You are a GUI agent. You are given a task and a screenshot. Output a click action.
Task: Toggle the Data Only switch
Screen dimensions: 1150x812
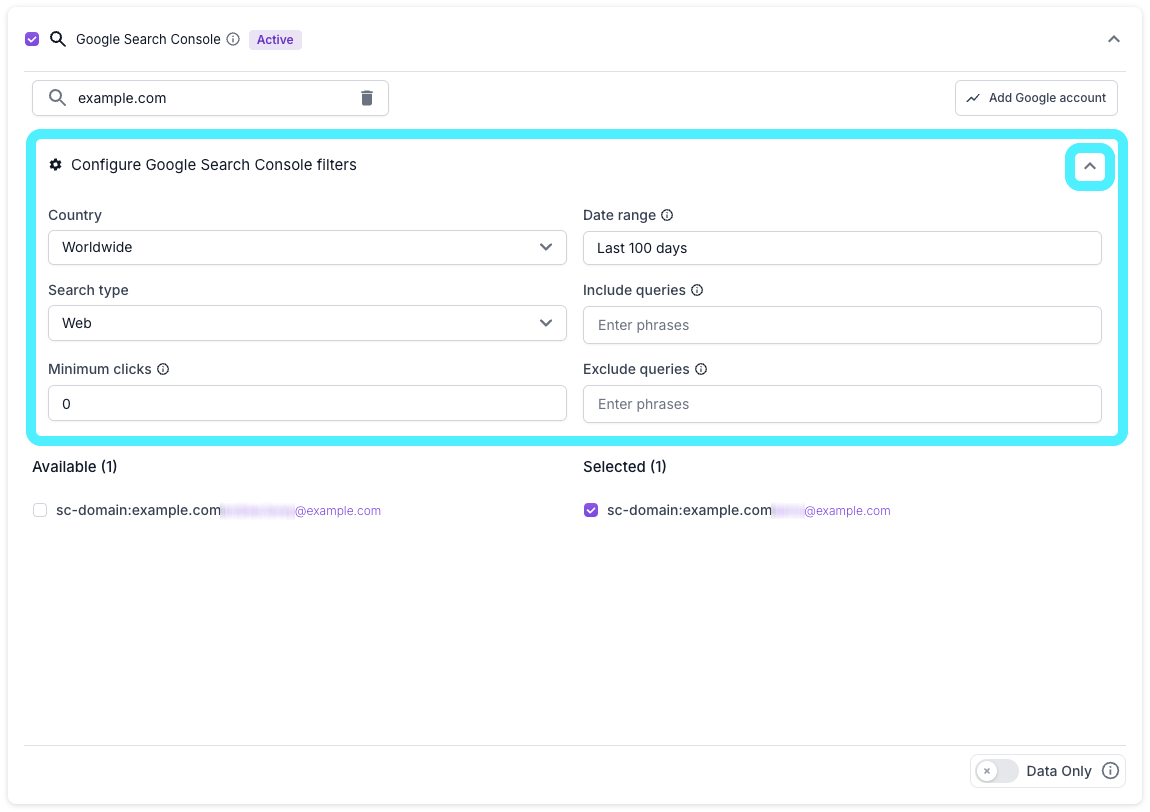pyautogui.click(x=997, y=771)
